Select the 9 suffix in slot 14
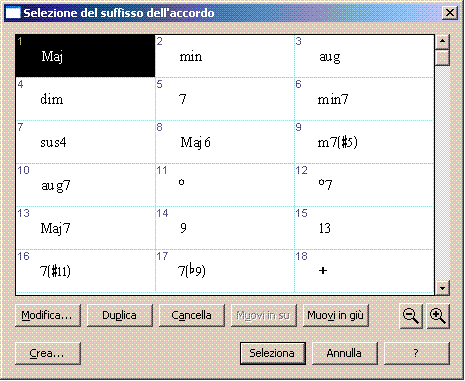 point(225,228)
